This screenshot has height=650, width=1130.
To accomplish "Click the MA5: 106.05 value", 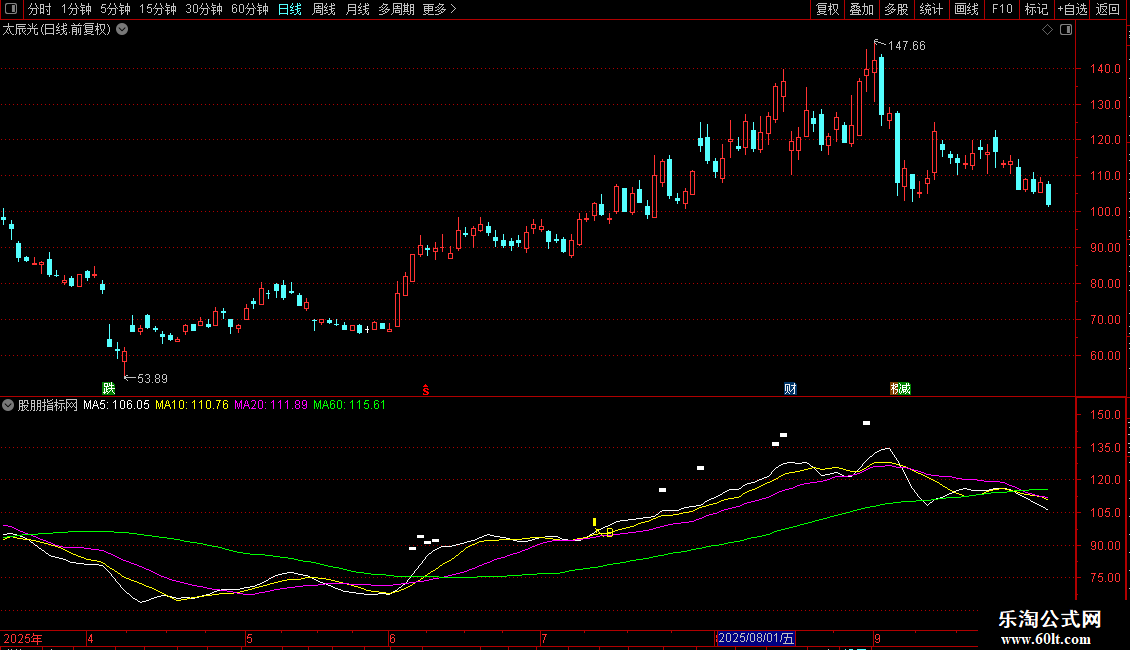I will (116, 405).
